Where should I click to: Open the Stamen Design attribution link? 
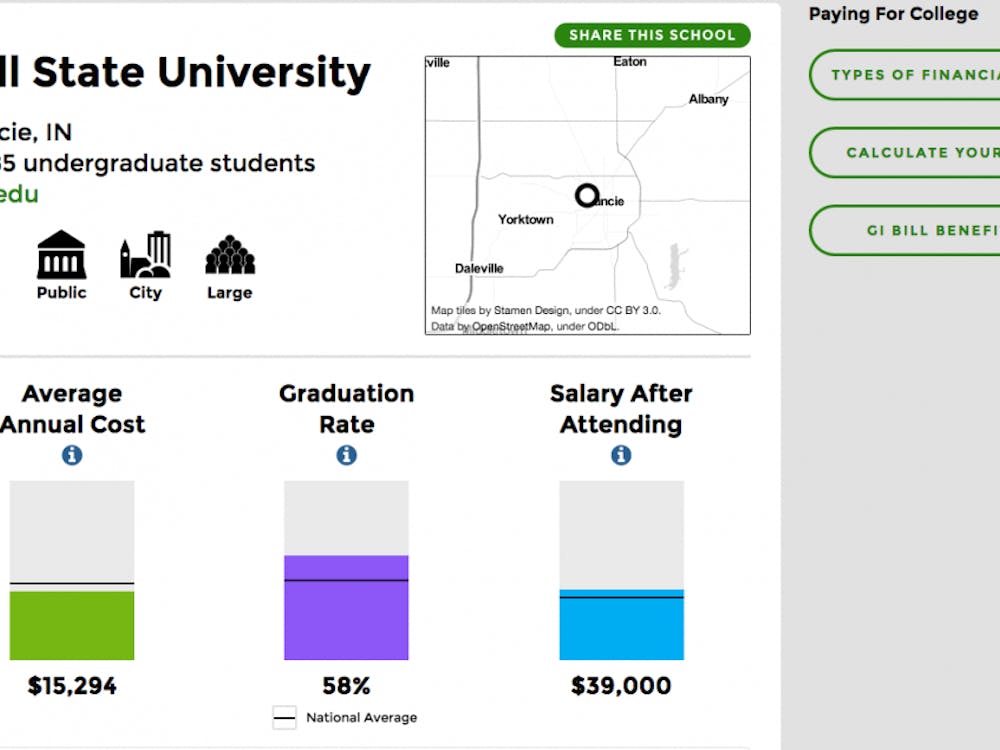point(525,310)
